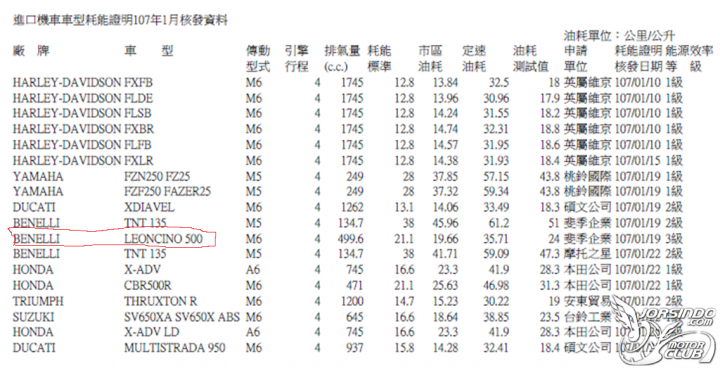Select the 排氣量 column header
720x368 pixels.
pyautogui.click(x=342, y=58)
